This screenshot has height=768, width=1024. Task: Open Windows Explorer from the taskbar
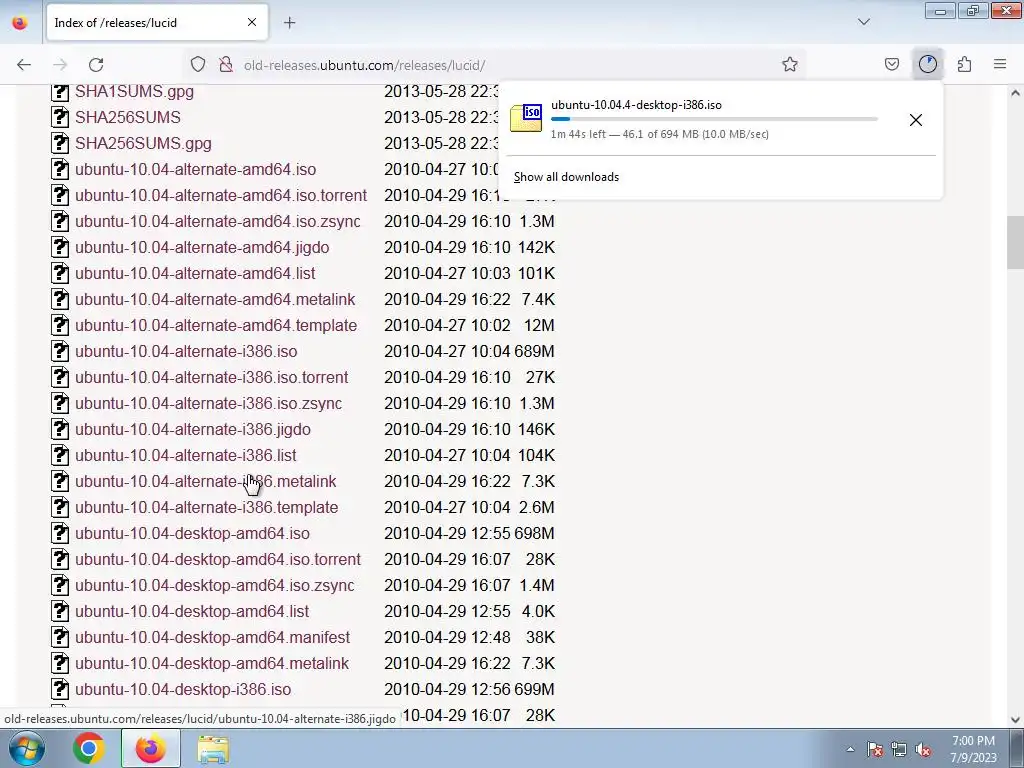pyautogui.click(x=213, y=748)
